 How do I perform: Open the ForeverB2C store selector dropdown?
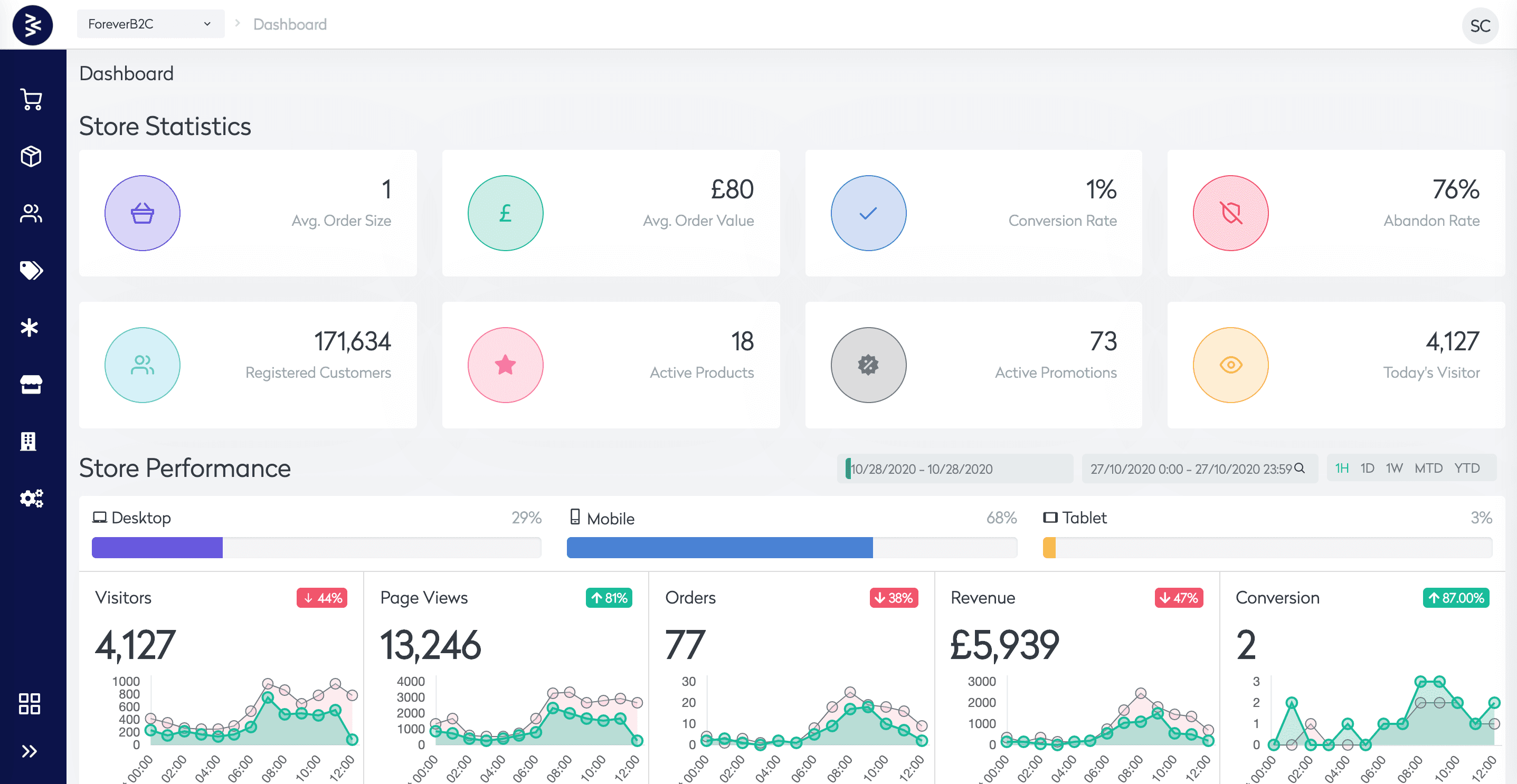[x=150, y=24]
